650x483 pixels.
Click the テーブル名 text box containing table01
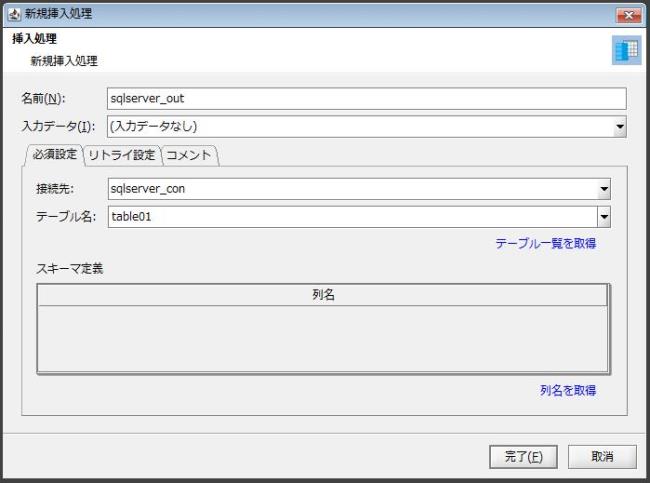350,217
